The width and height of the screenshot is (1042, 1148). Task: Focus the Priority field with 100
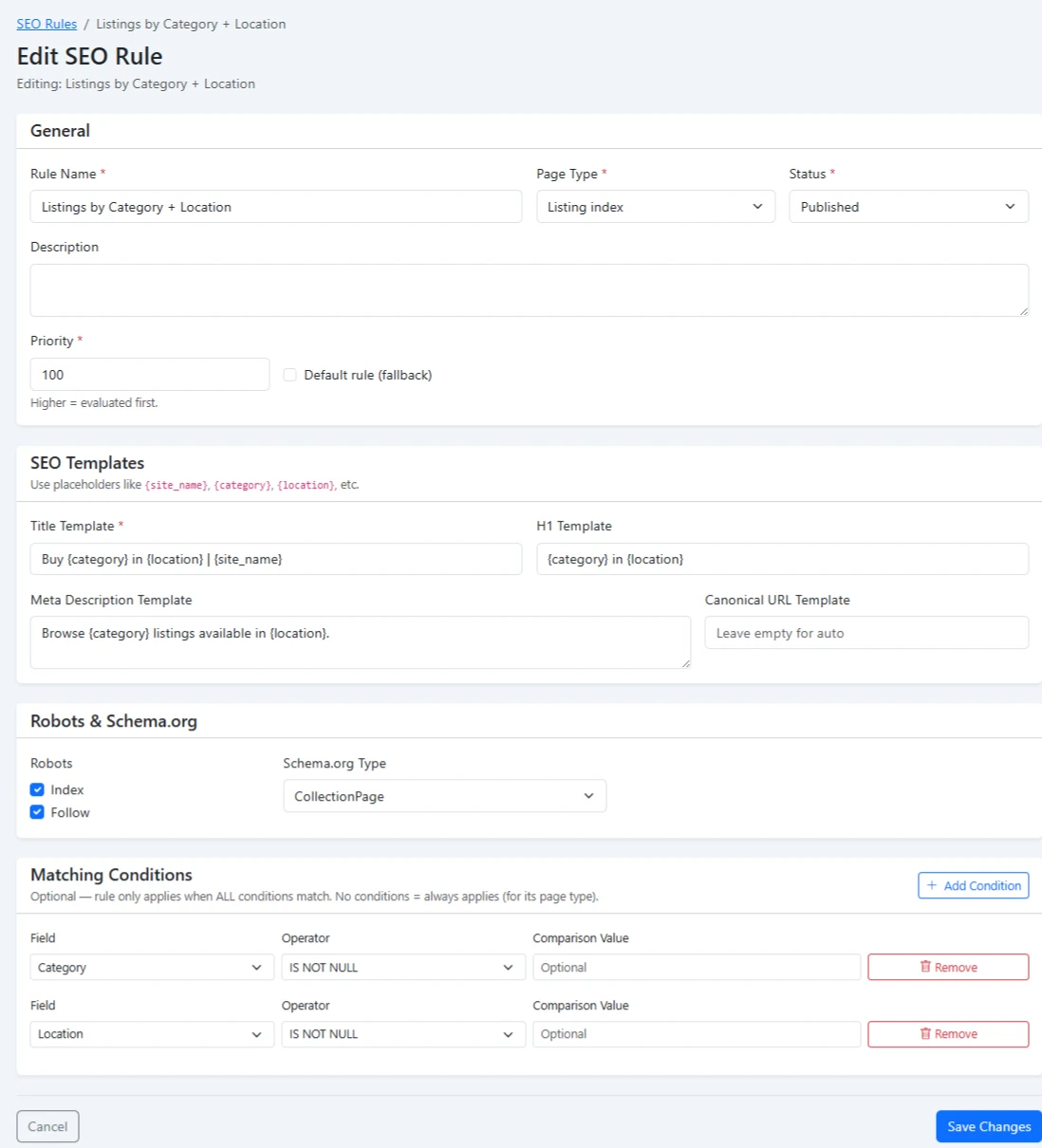(150, 375)
